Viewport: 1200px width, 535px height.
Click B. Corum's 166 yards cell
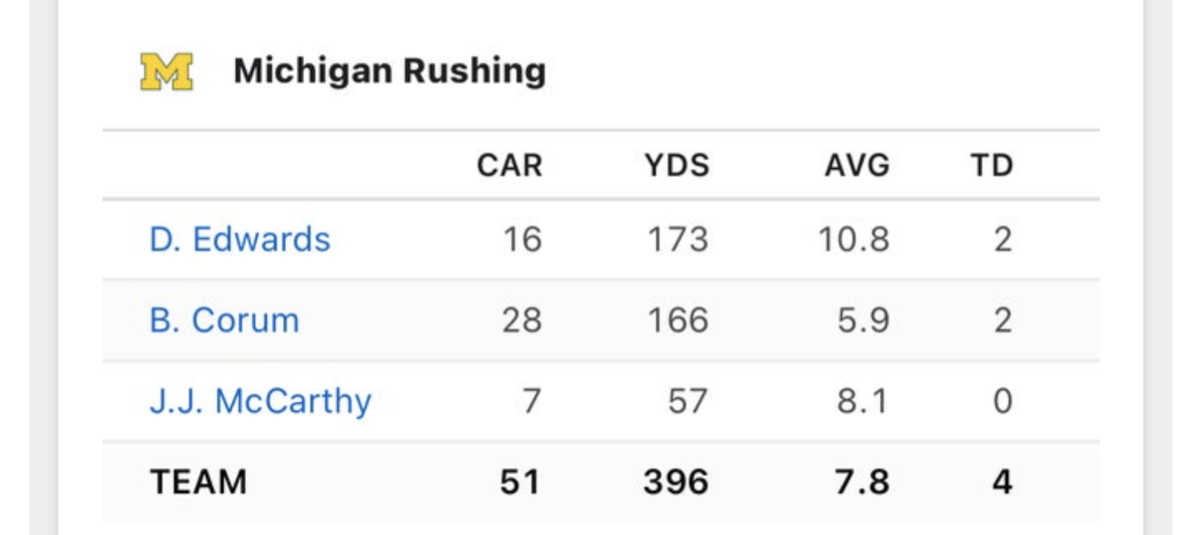677,321
